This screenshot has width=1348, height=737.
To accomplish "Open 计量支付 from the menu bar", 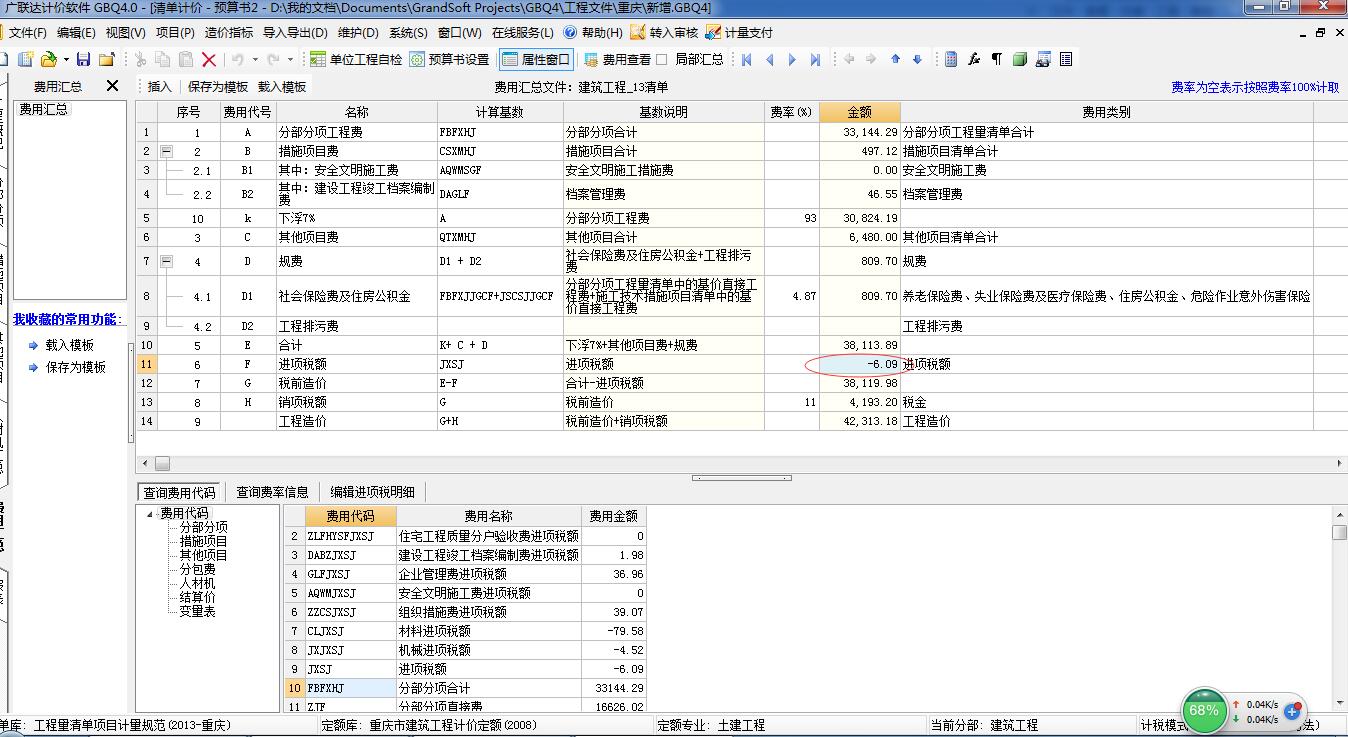I will (x=740, y=33).
